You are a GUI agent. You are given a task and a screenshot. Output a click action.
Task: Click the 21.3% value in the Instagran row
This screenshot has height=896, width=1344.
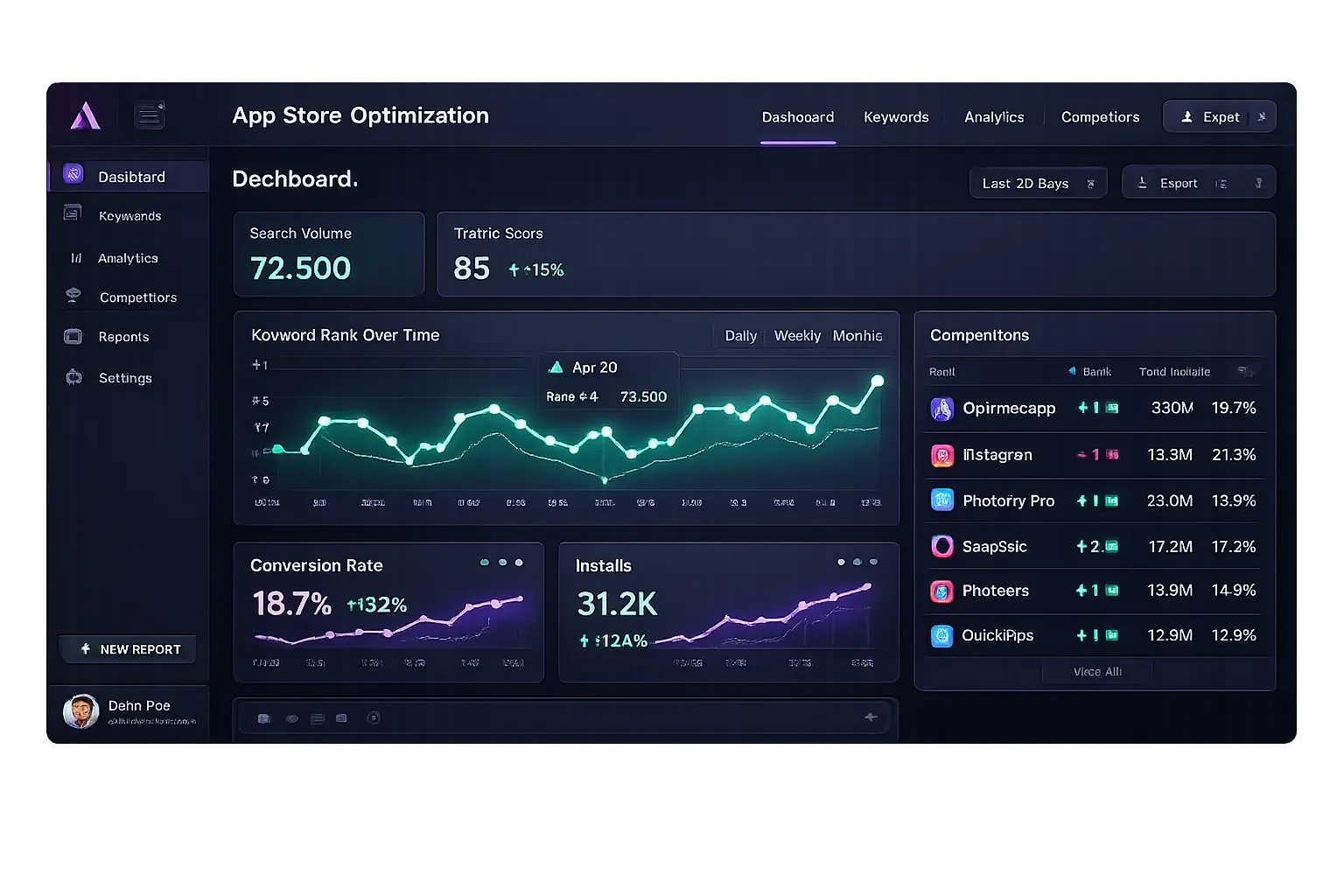1234,454
